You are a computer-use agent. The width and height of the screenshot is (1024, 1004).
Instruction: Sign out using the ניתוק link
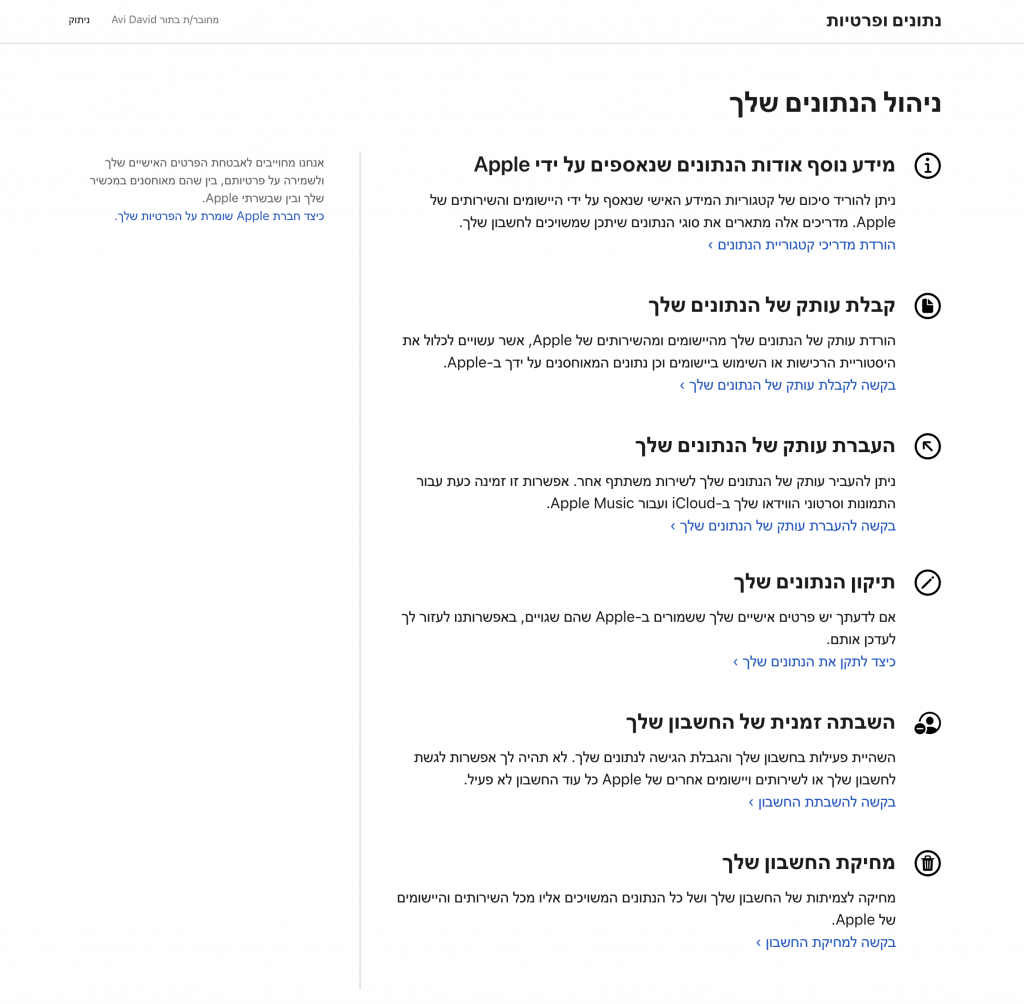[x=79, y=20]
